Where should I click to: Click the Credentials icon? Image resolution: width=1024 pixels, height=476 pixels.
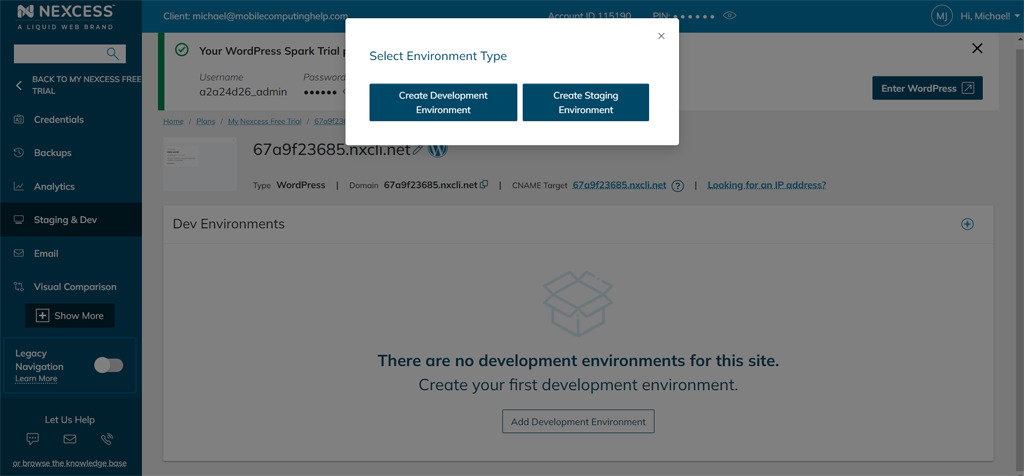click(x=18, y=119)
